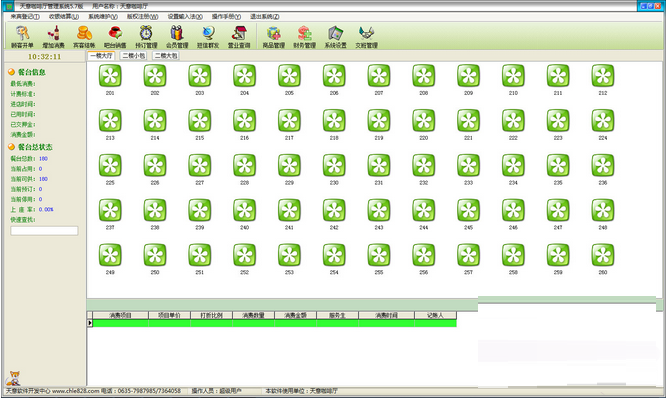Open 预订管理 clock icon
Screen dimensions: 667x400
coord(145,38)
